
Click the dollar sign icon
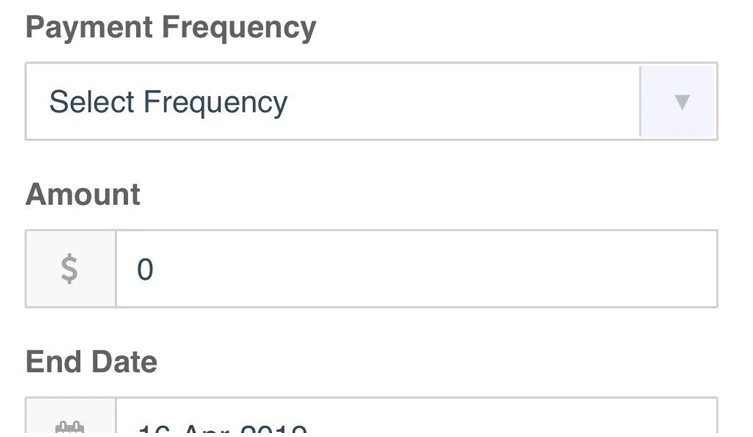pyautogui.click(x=70, y=269)
